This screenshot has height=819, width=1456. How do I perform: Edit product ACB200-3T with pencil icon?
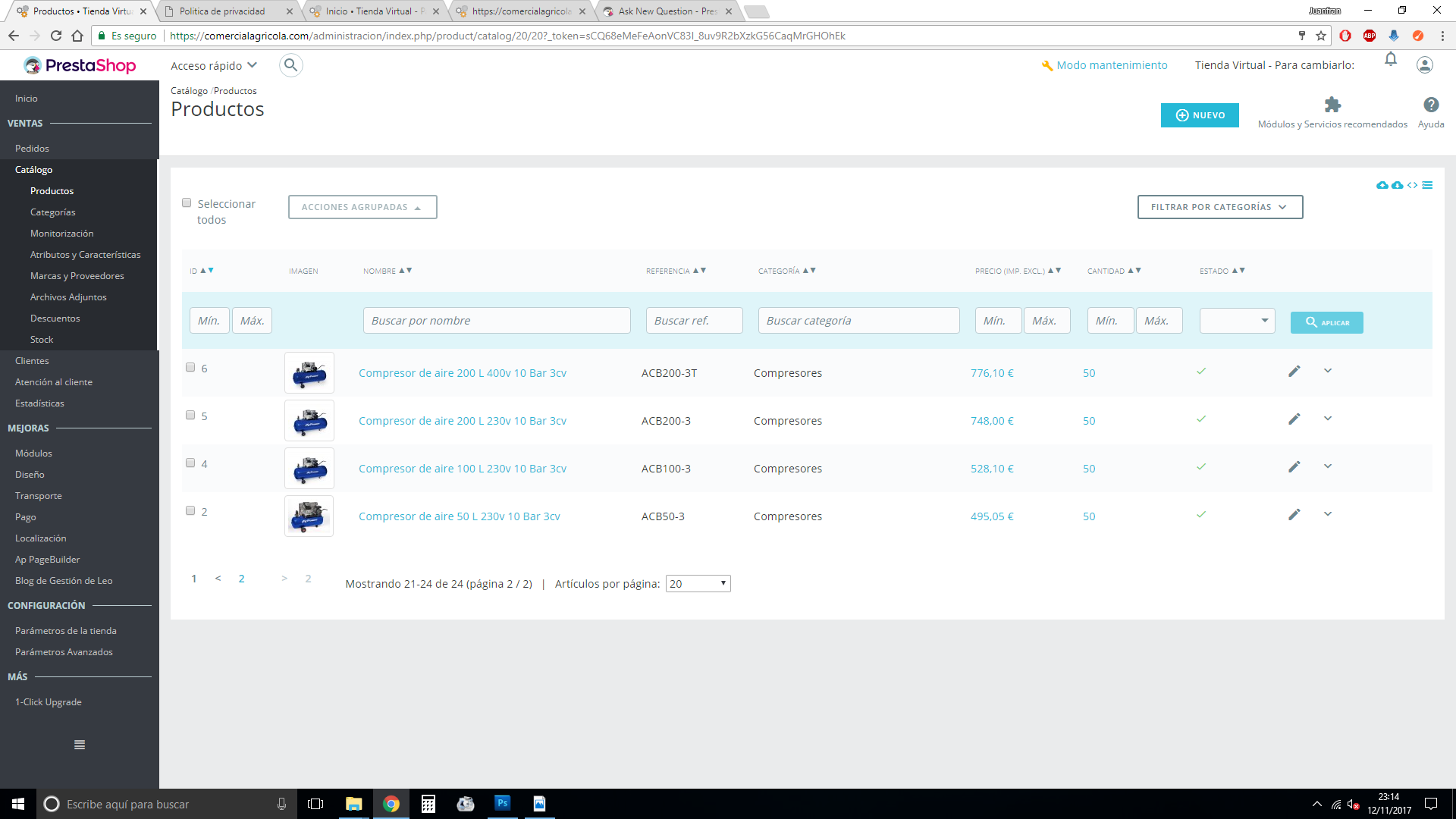[x=1294, y=372]
